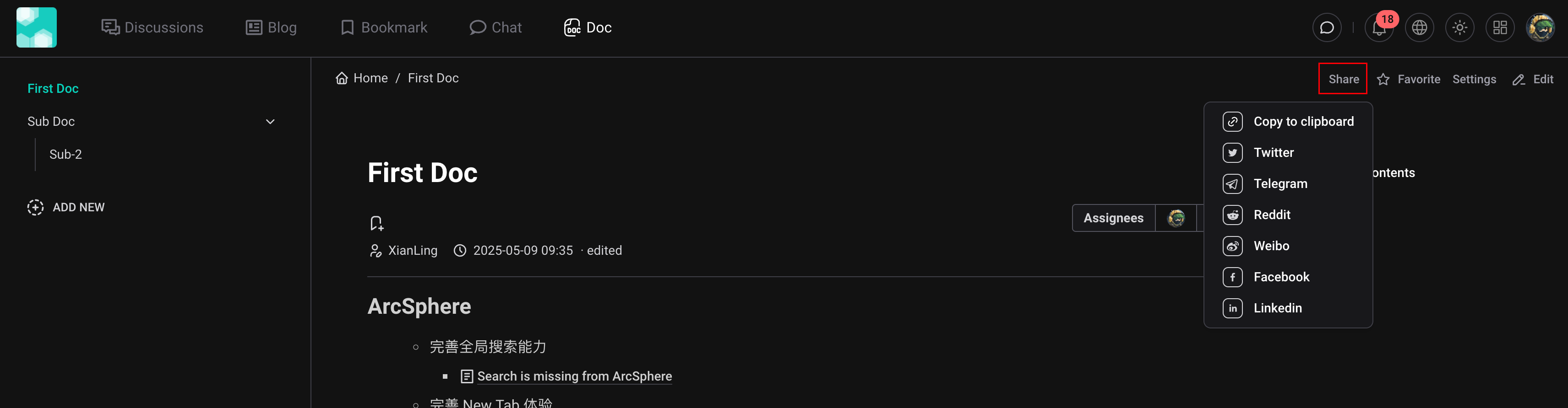Select Sub-2 in the doc tree
This screenshot has height=408, width=1568.
click(x=66, y=155)
